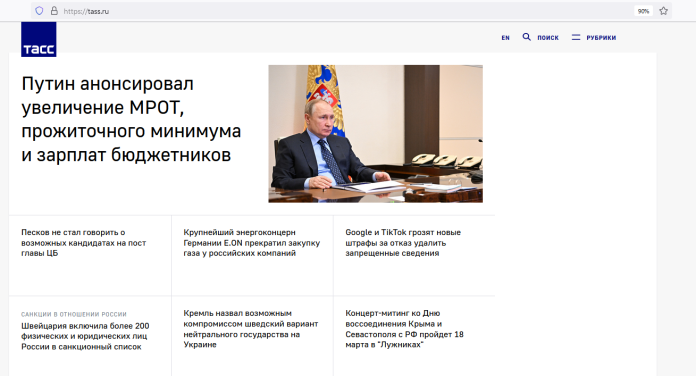Click the 90% zoom level indicator
Screen dimensions: 696x376
pyautogui.click(x=643, y=11)
